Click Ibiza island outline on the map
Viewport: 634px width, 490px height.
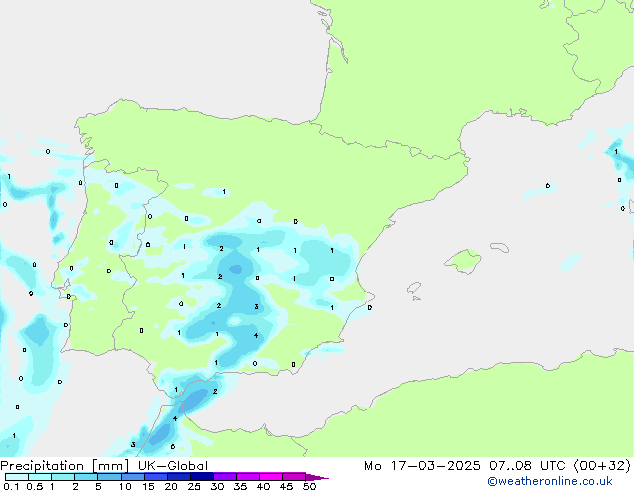(414, 288)
